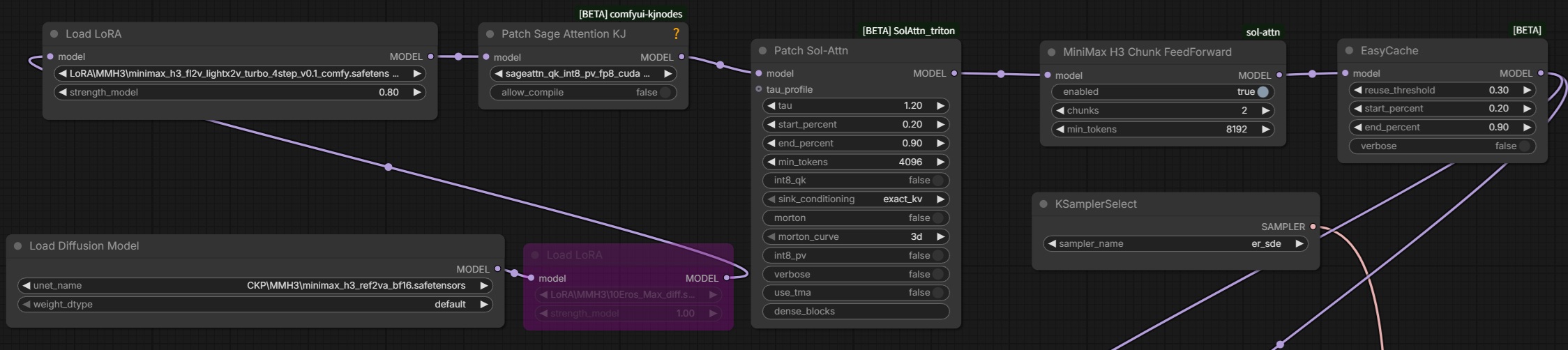
Task: Click end_percent 0.90 value in Patch Sol-Attn
Action: point(912,143)
